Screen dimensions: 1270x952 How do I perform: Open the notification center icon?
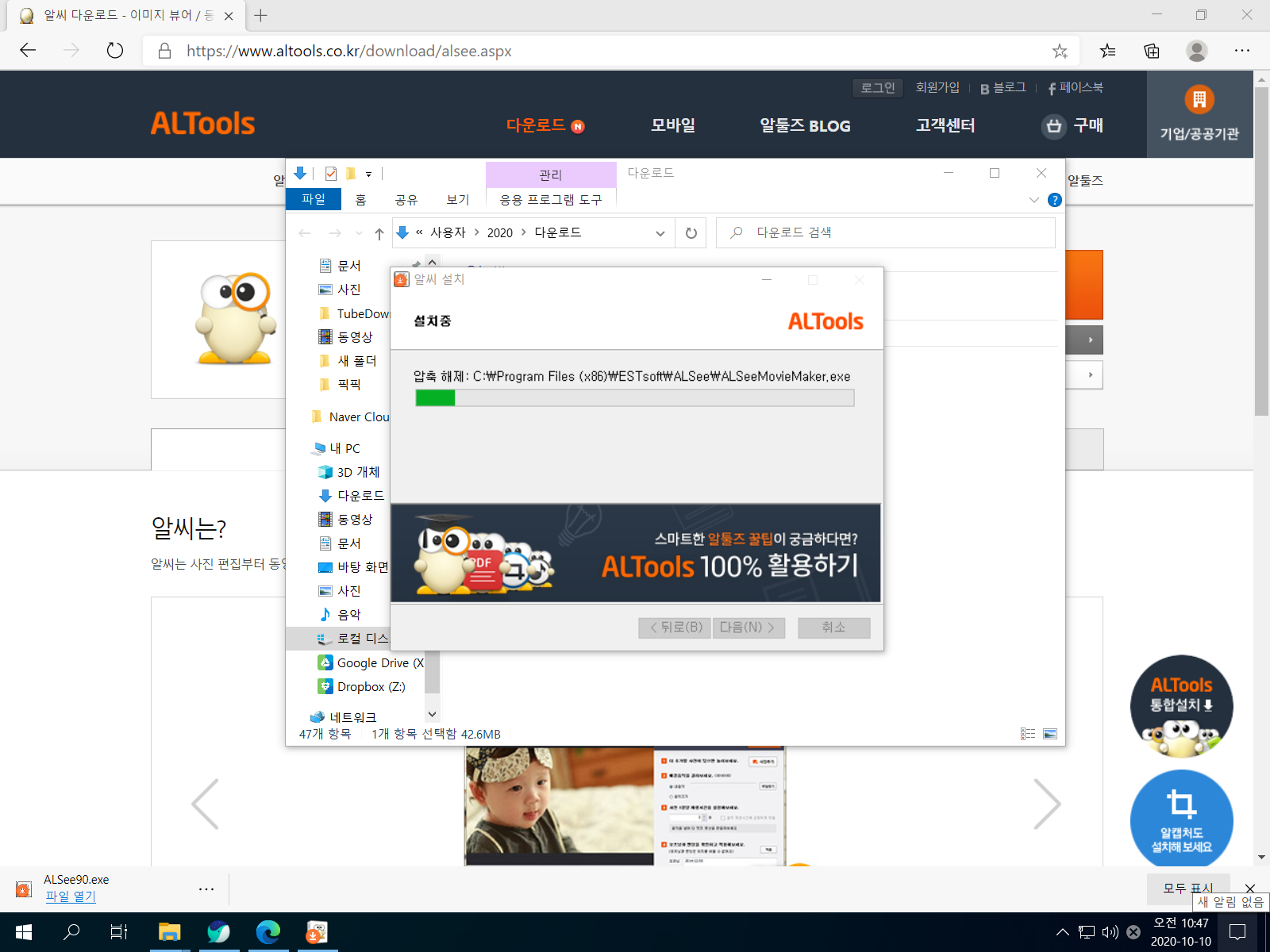pos(1237,932)
